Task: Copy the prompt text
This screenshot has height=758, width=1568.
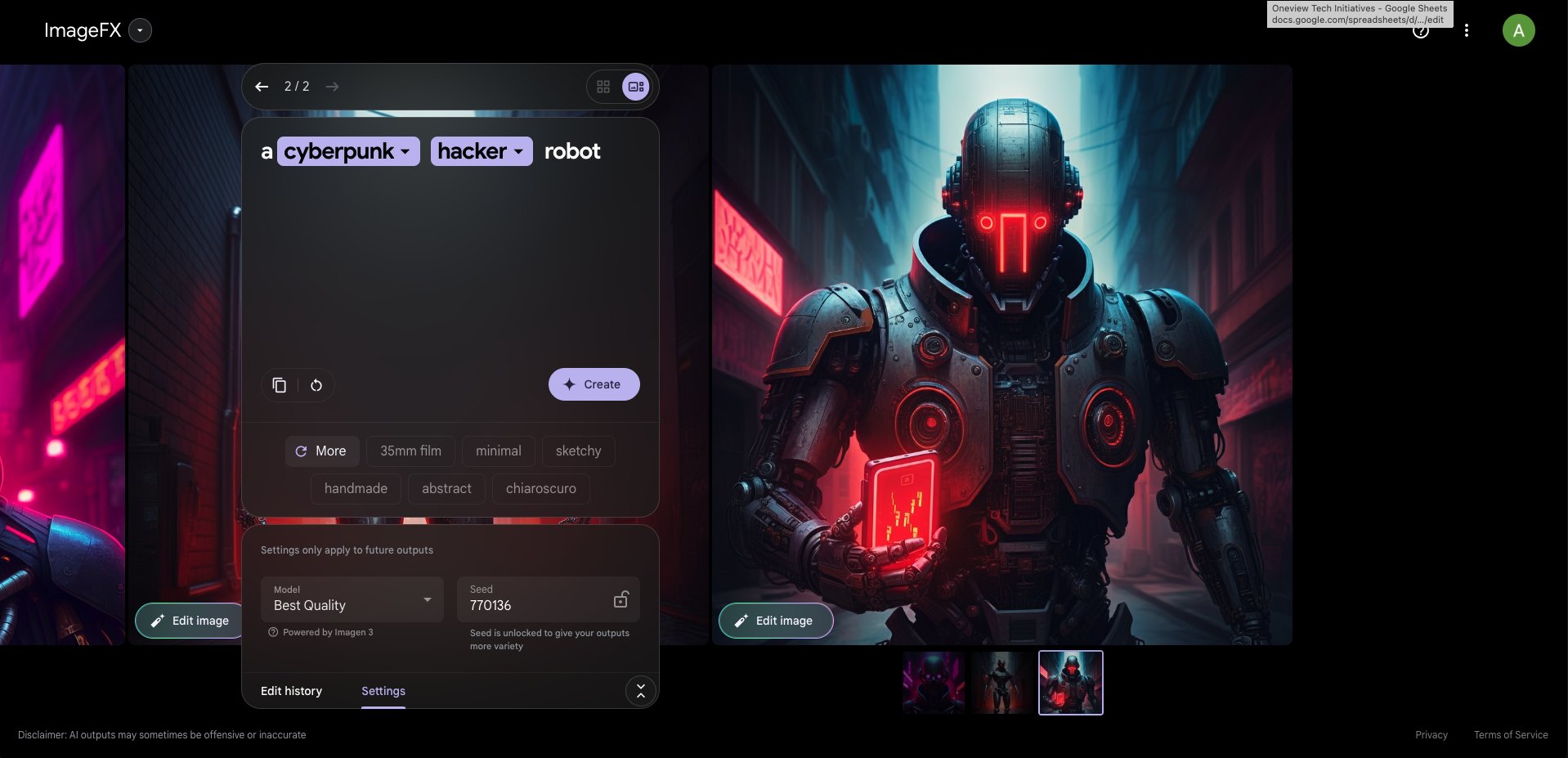Action: [280, 385]
